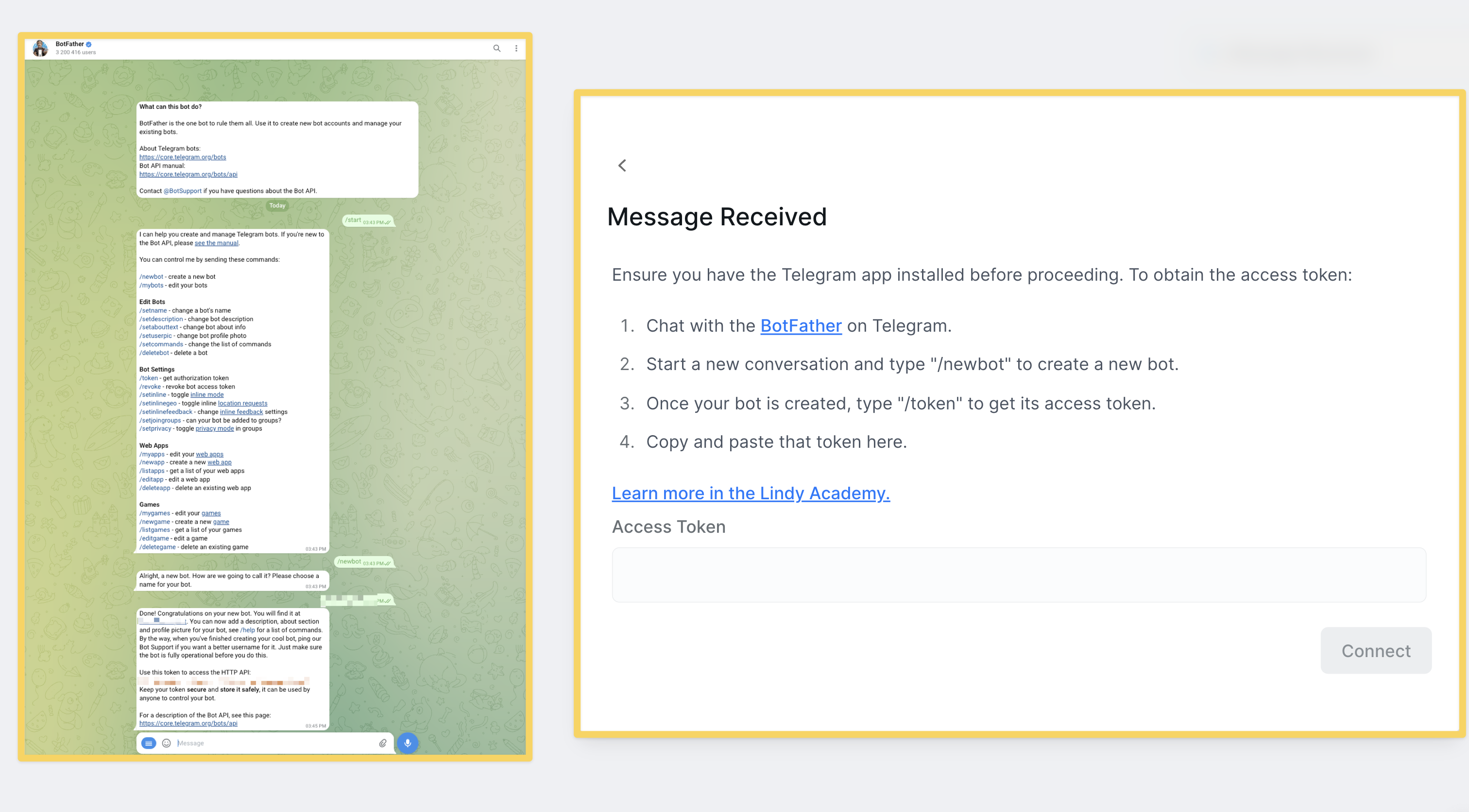Click the back chevron arrow

pos(622,166)
